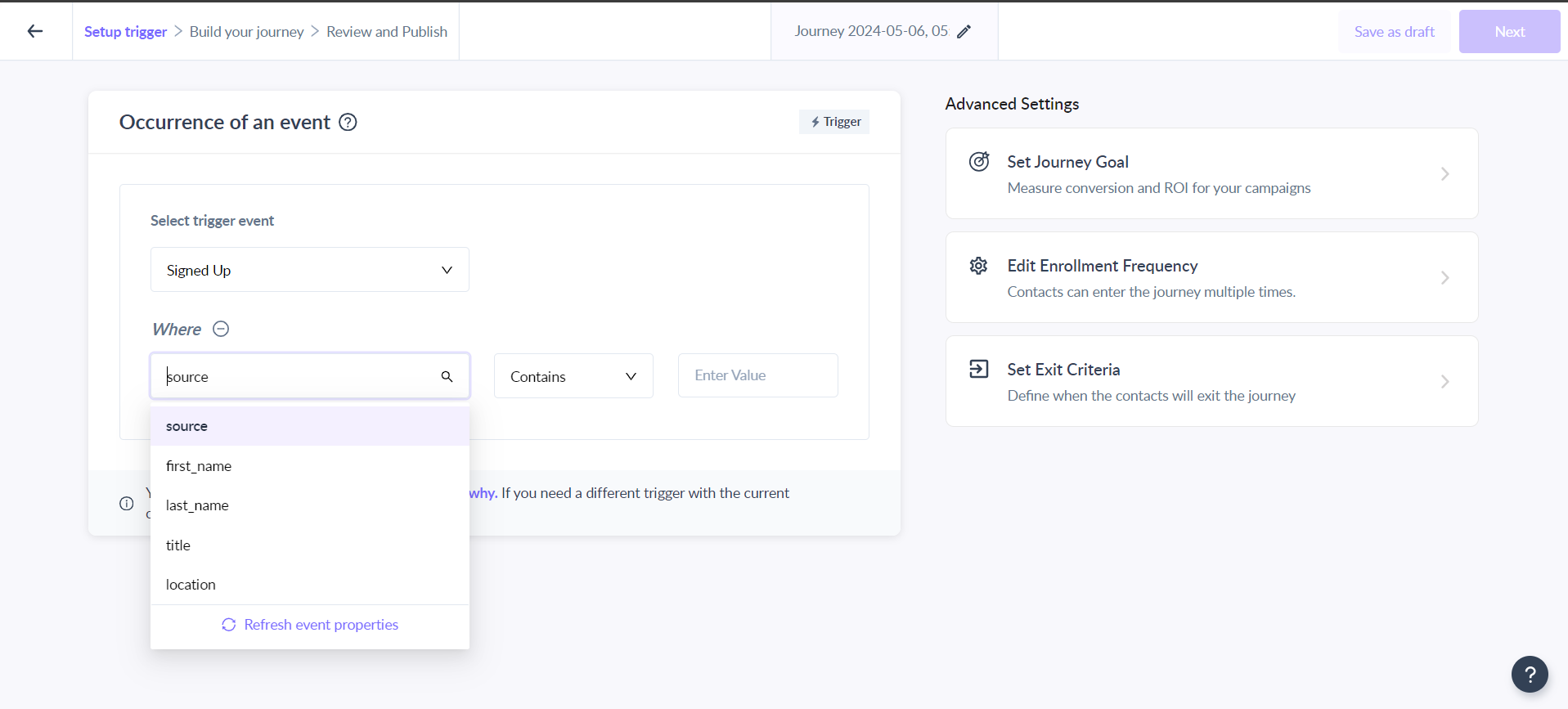This screenshot has width=1568, height=709.
Task: Click the Trigger badge
Action: 834,122
